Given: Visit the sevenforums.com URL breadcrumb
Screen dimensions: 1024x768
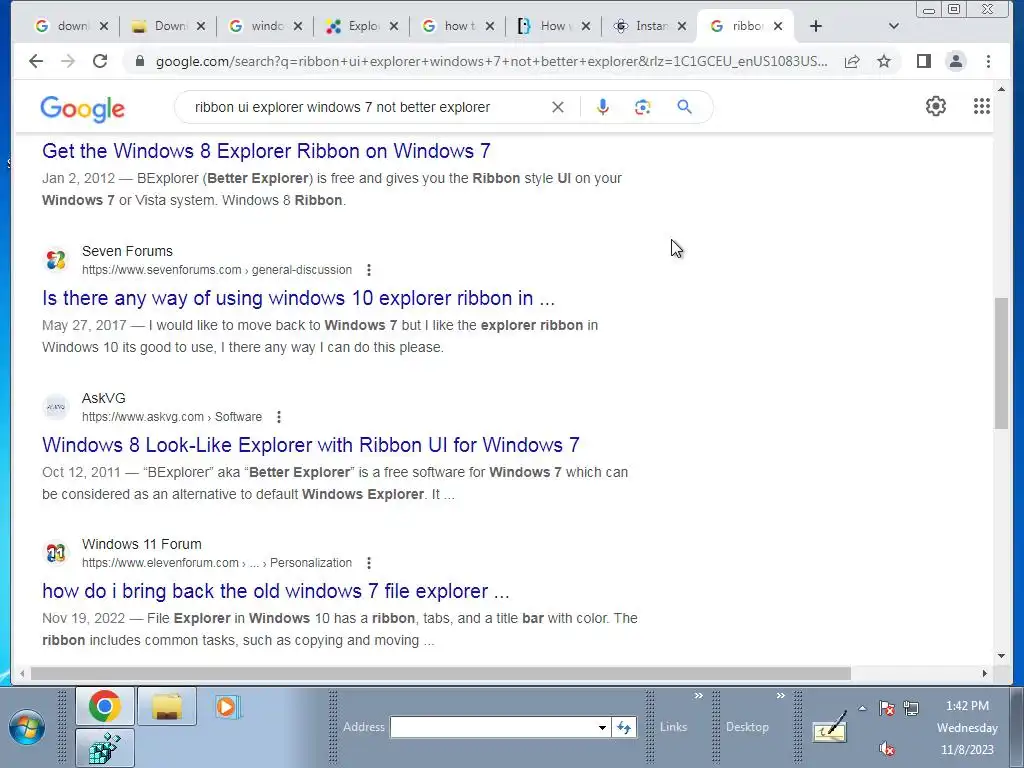Looking at the screenshot, I should click(217, 270).
